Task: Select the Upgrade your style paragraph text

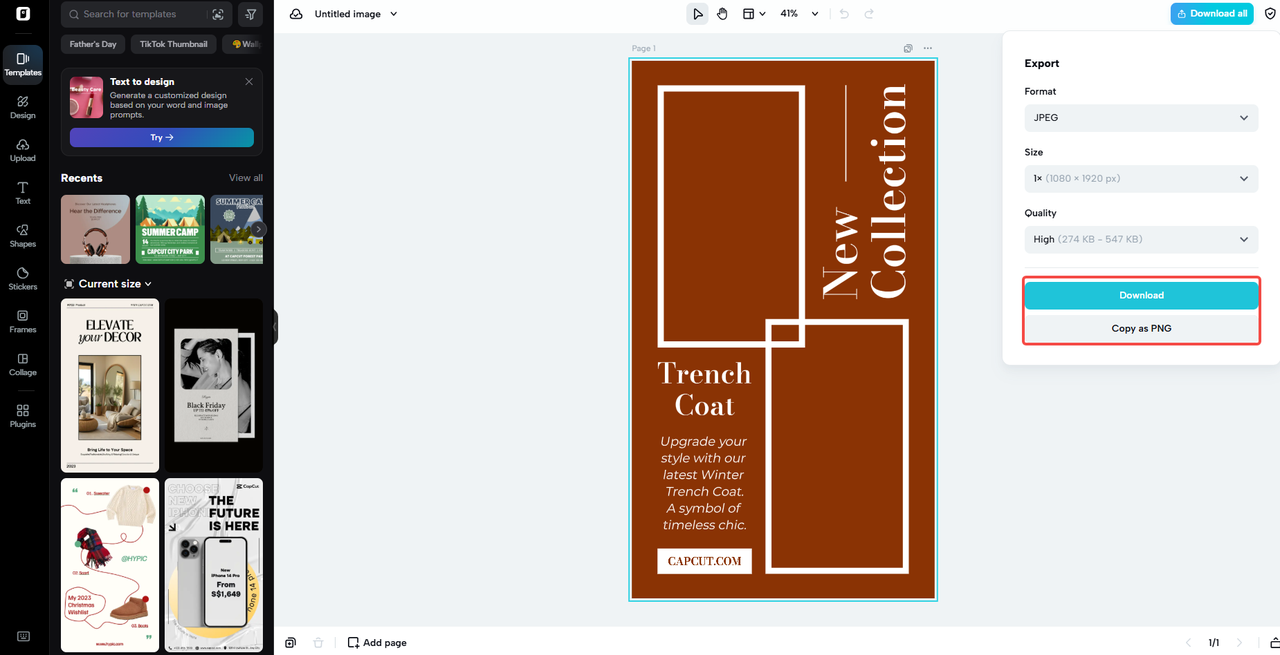Action: pos(704,483)
